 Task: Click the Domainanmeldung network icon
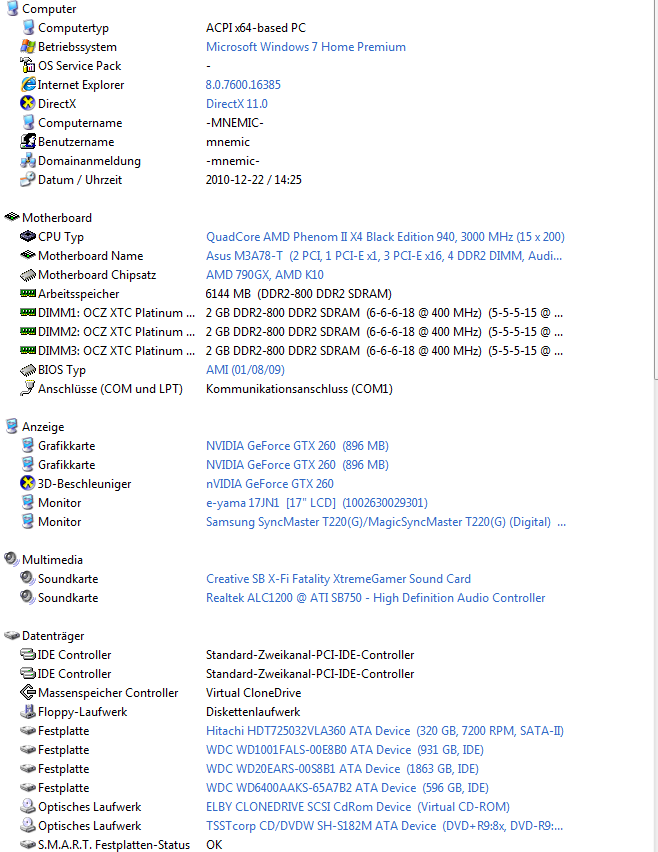[28, 160]
